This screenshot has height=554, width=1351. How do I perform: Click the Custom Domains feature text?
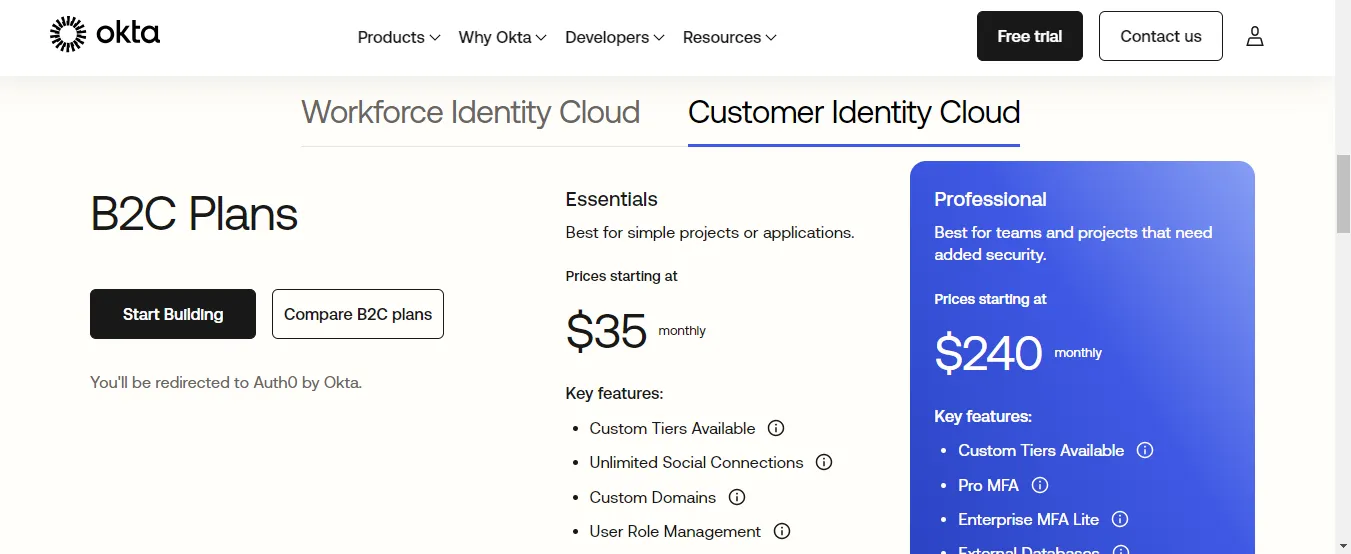pos(653,497)
